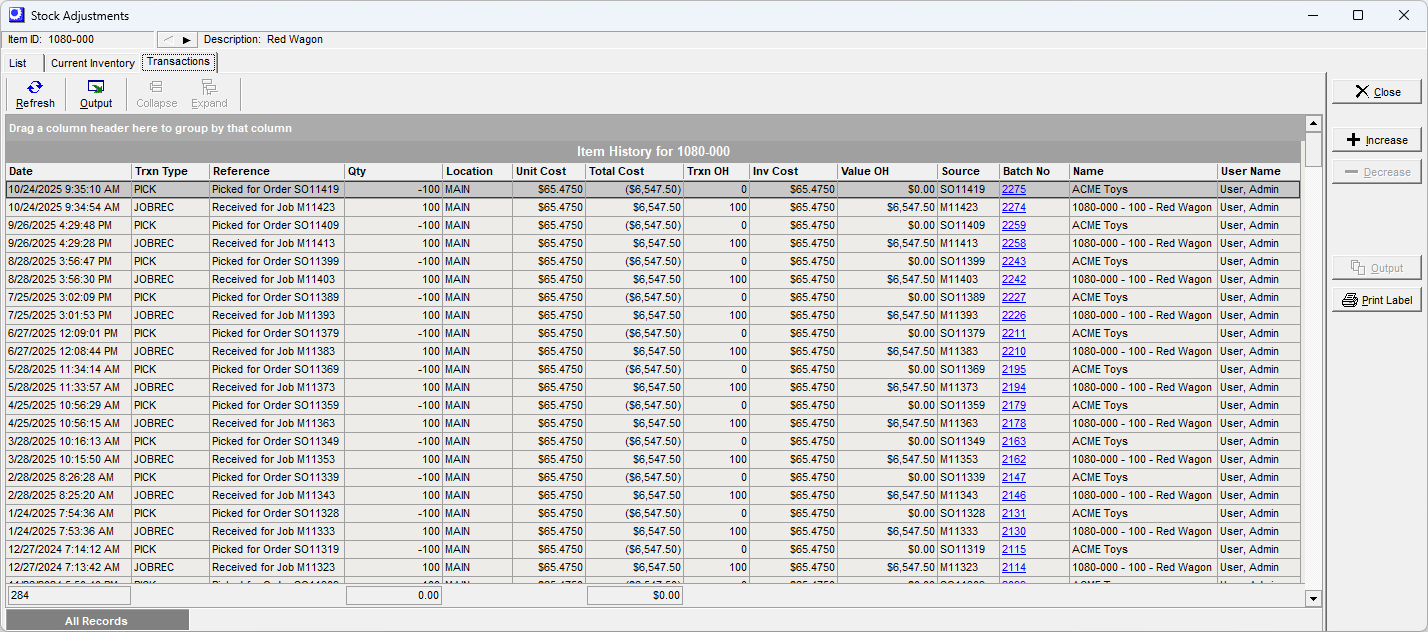
Task: Click the Expand icon in the toolbar
Action: tap(209, 93)
